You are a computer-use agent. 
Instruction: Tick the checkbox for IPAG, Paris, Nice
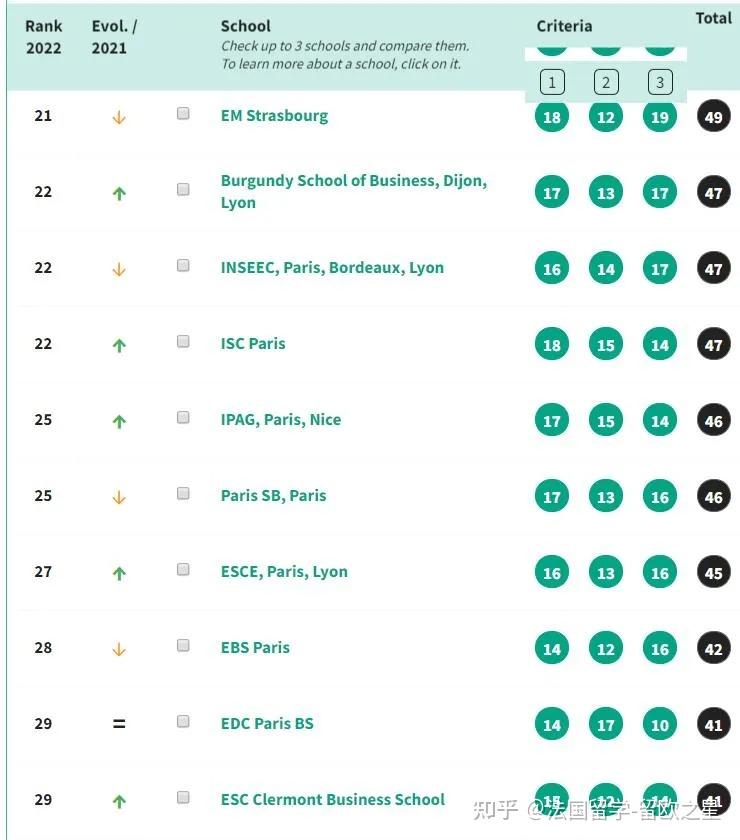(183, 418)
